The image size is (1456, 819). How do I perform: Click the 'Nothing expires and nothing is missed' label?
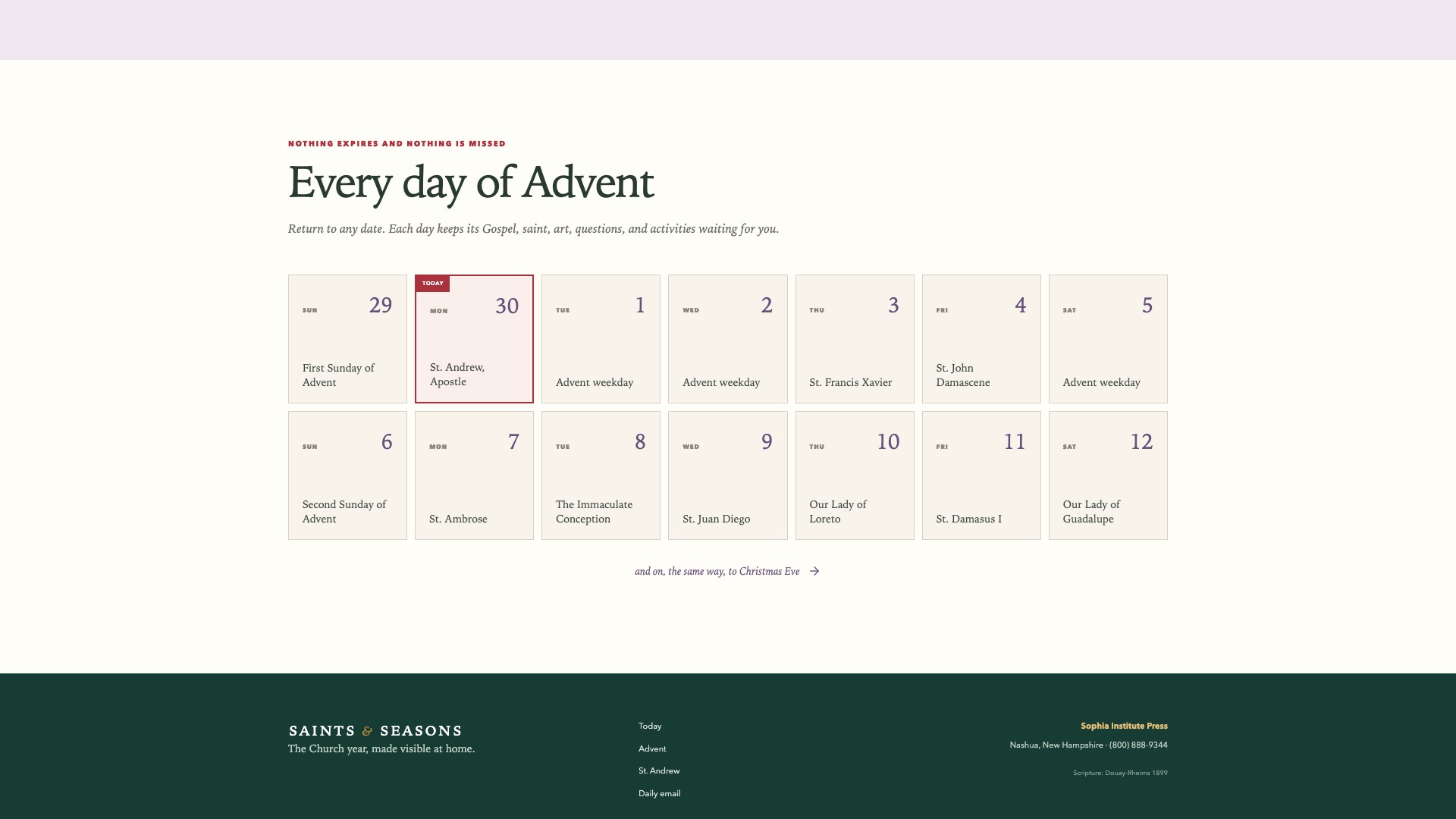pyautogui.click(x=397, y=143)
